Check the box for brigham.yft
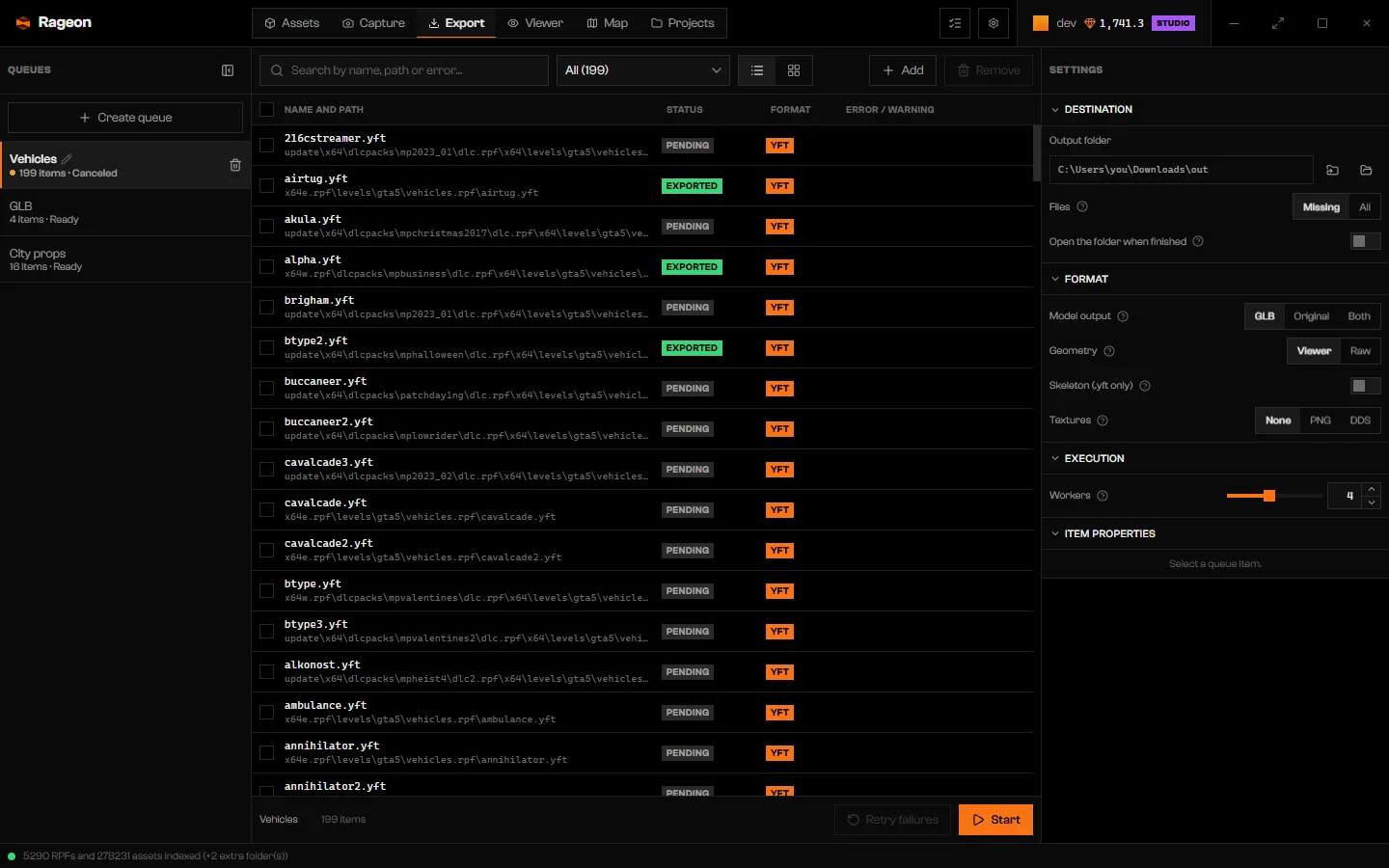The height and width of the screenshot is (868, 1389). (x=267, y=308)
